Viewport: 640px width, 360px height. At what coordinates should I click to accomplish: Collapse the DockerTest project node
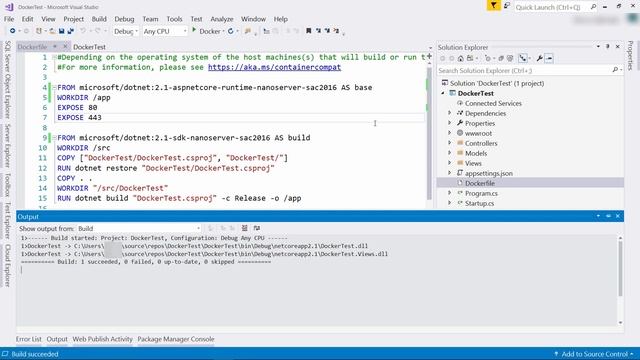coord(443,93)
